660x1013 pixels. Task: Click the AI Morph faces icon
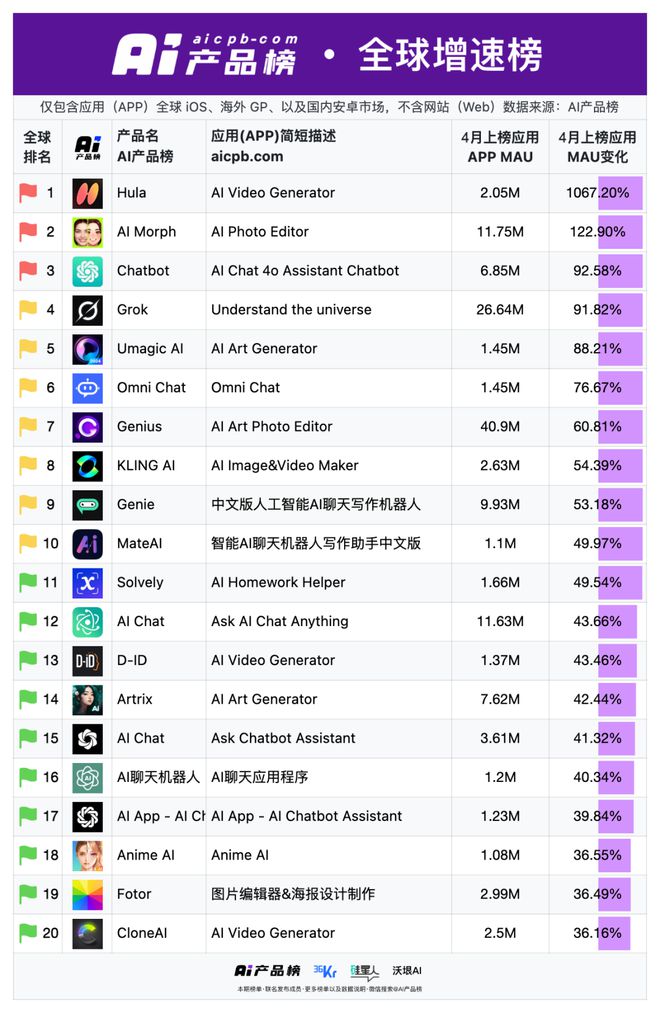pyautogui.click(x=87, y=233)
